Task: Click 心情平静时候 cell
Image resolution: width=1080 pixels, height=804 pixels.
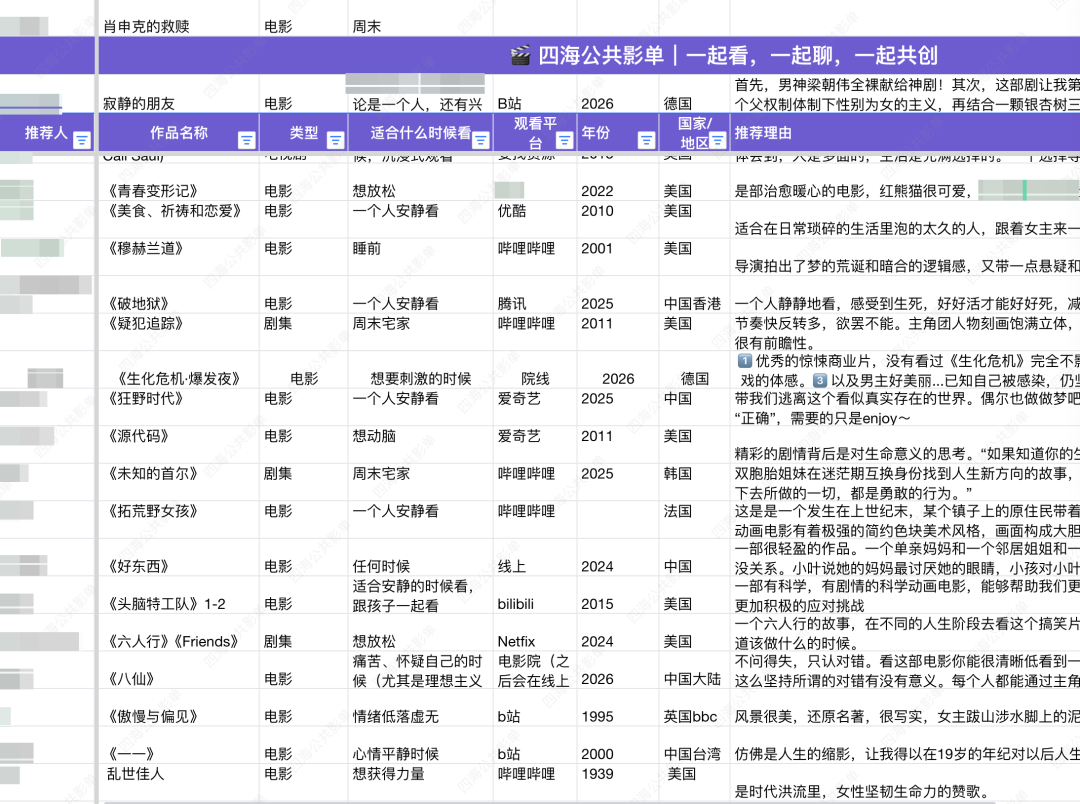Action: tap(420, 745)
